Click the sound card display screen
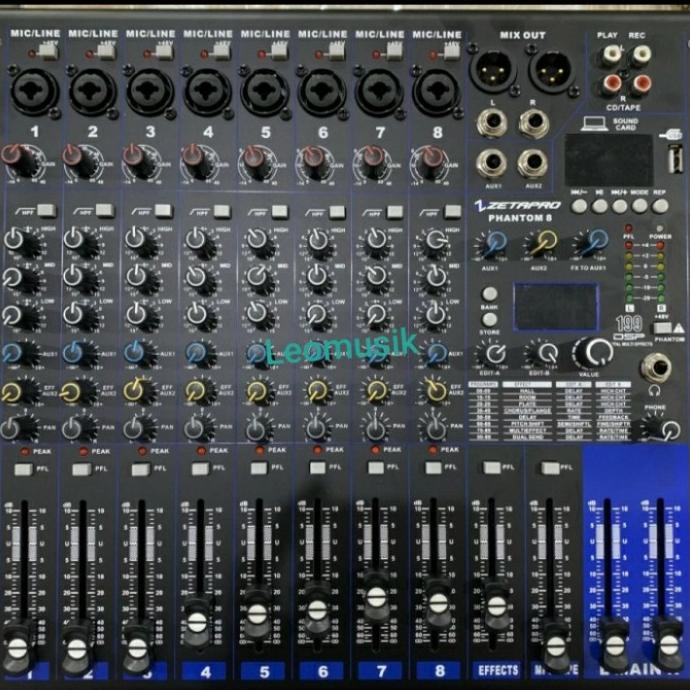This screenshot has height=690, width=690. click(x=609, y=161)
